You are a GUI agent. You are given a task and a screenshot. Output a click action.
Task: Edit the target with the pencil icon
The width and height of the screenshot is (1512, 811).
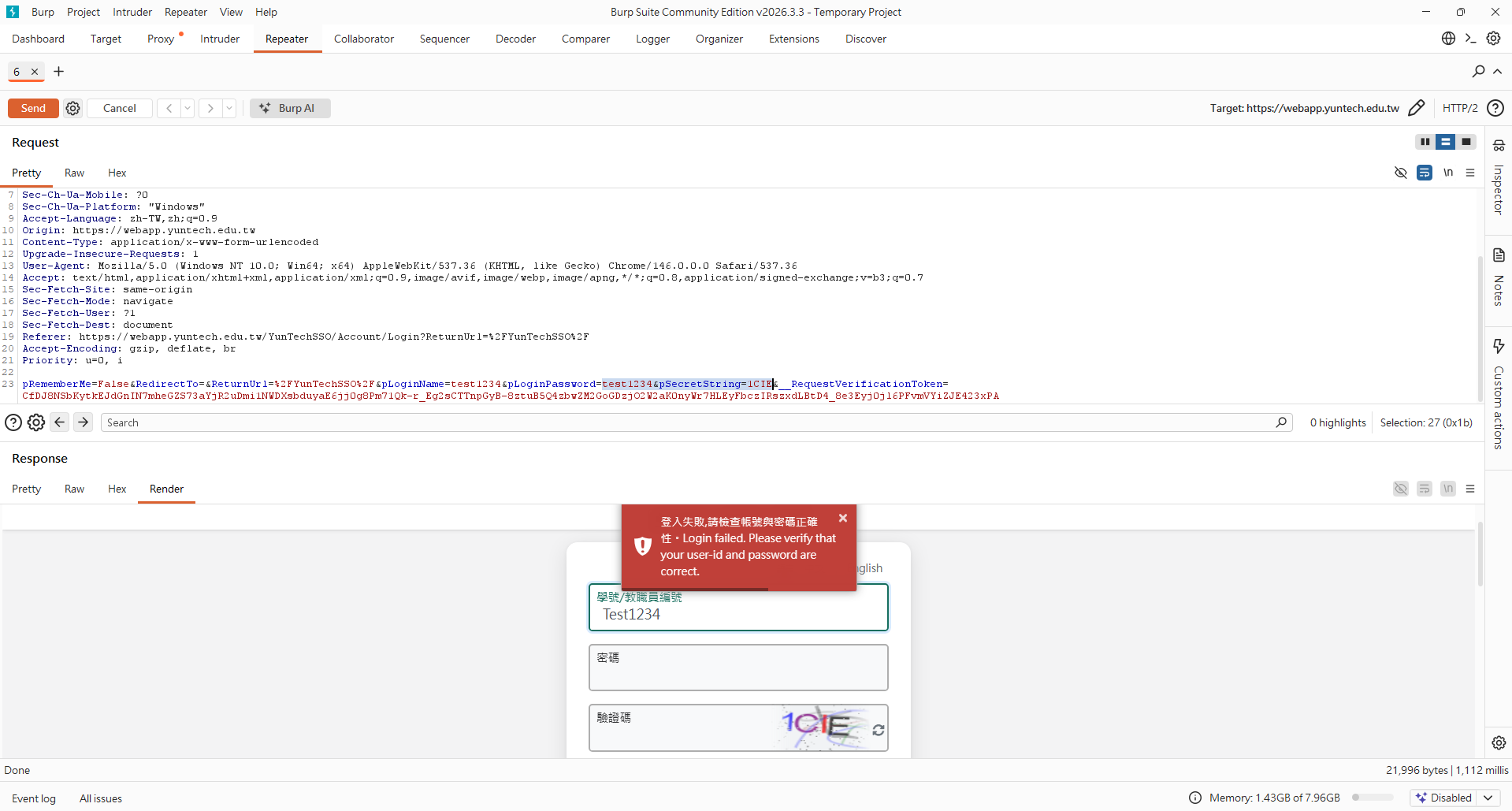tap(1416, 108)
